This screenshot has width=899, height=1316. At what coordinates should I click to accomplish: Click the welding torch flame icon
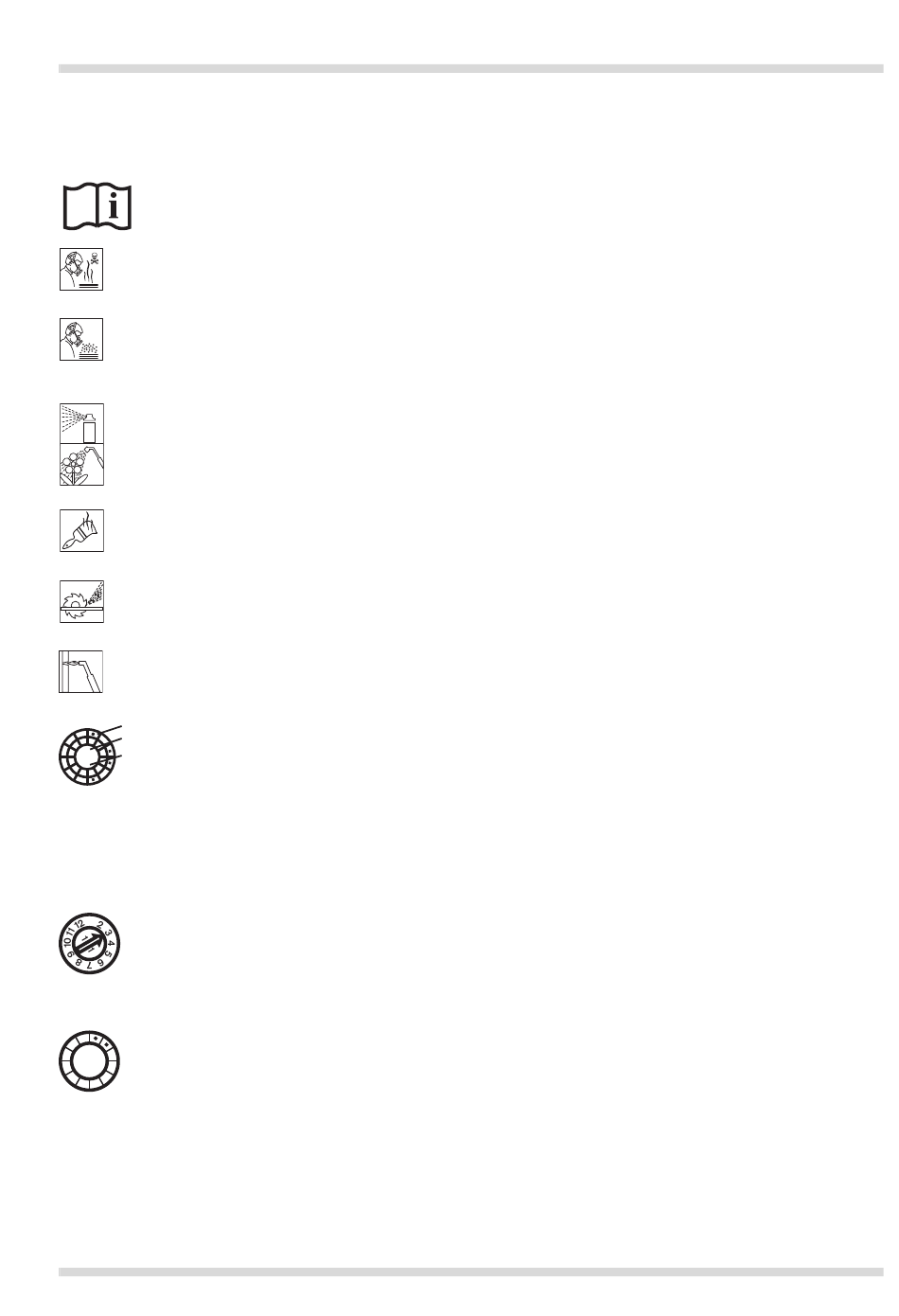click(81, 671)
